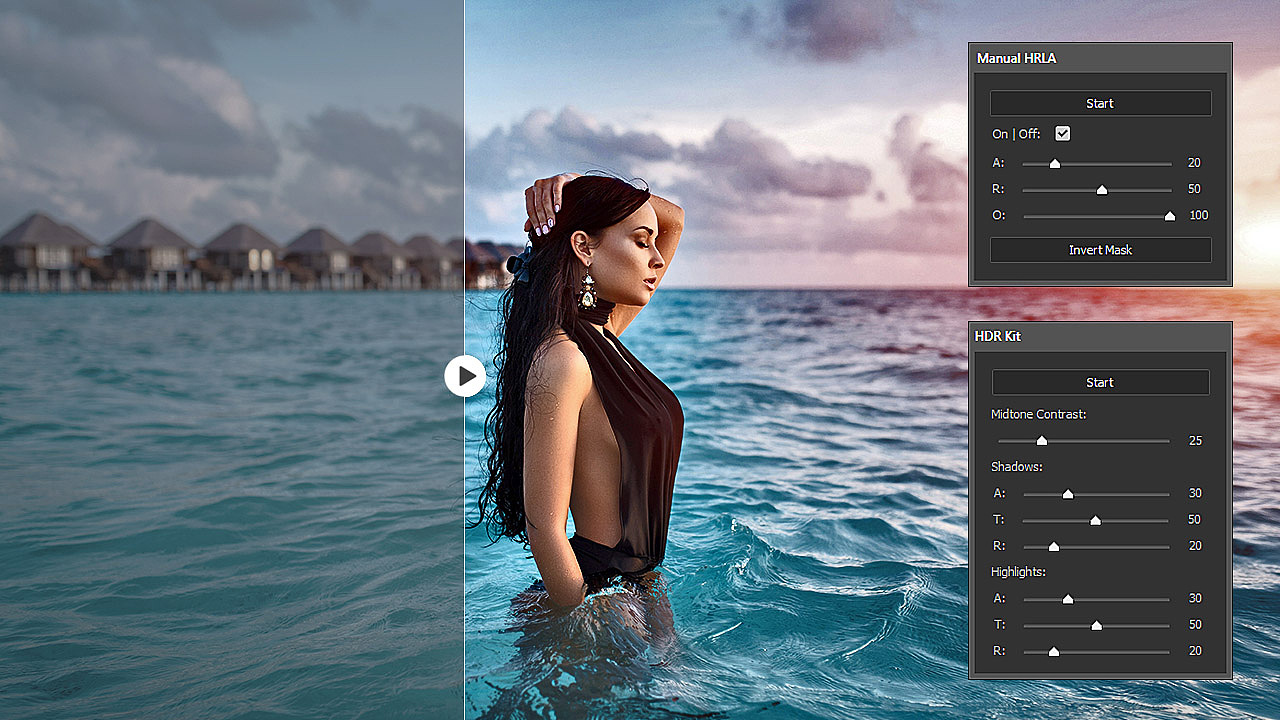Click the value 20 beside the A slider

[x=1195, y=163]
